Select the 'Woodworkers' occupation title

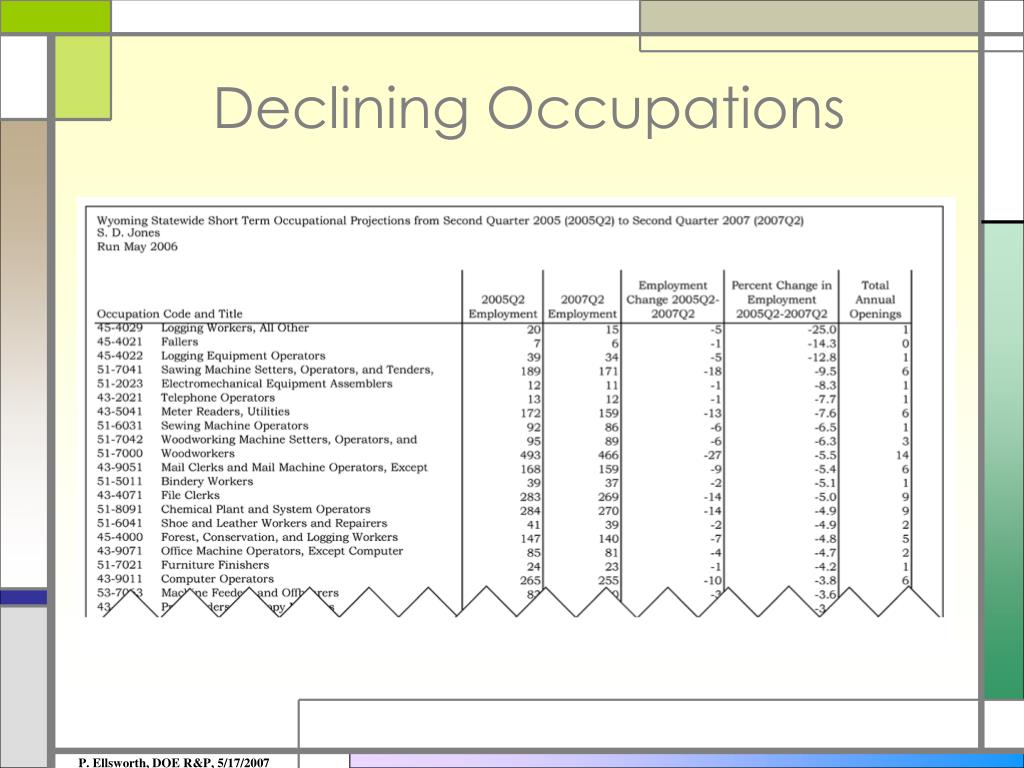tap(198, 453)
